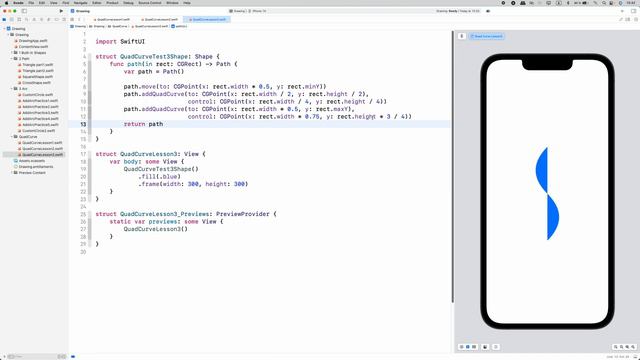Collapse the QuadCurve folder
640x360 pixels.
[x=11, y=137]
